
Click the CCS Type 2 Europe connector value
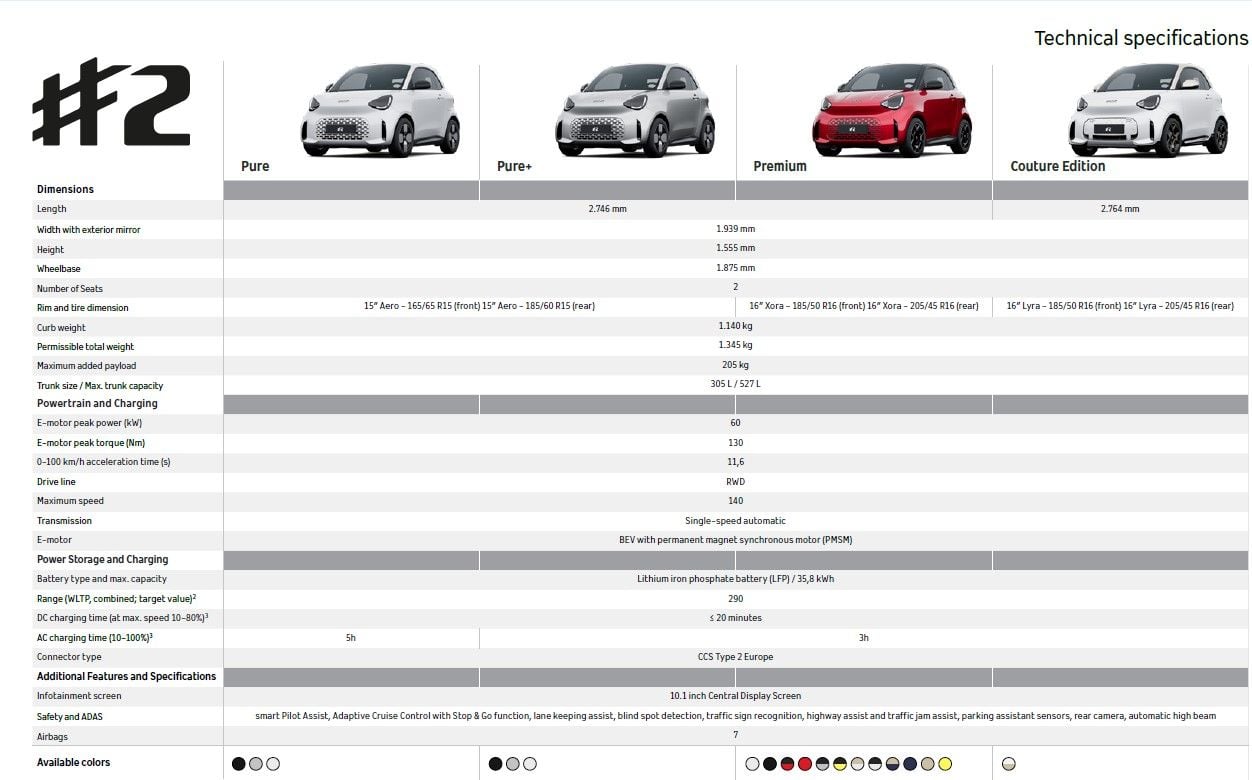tap(736, 657)
